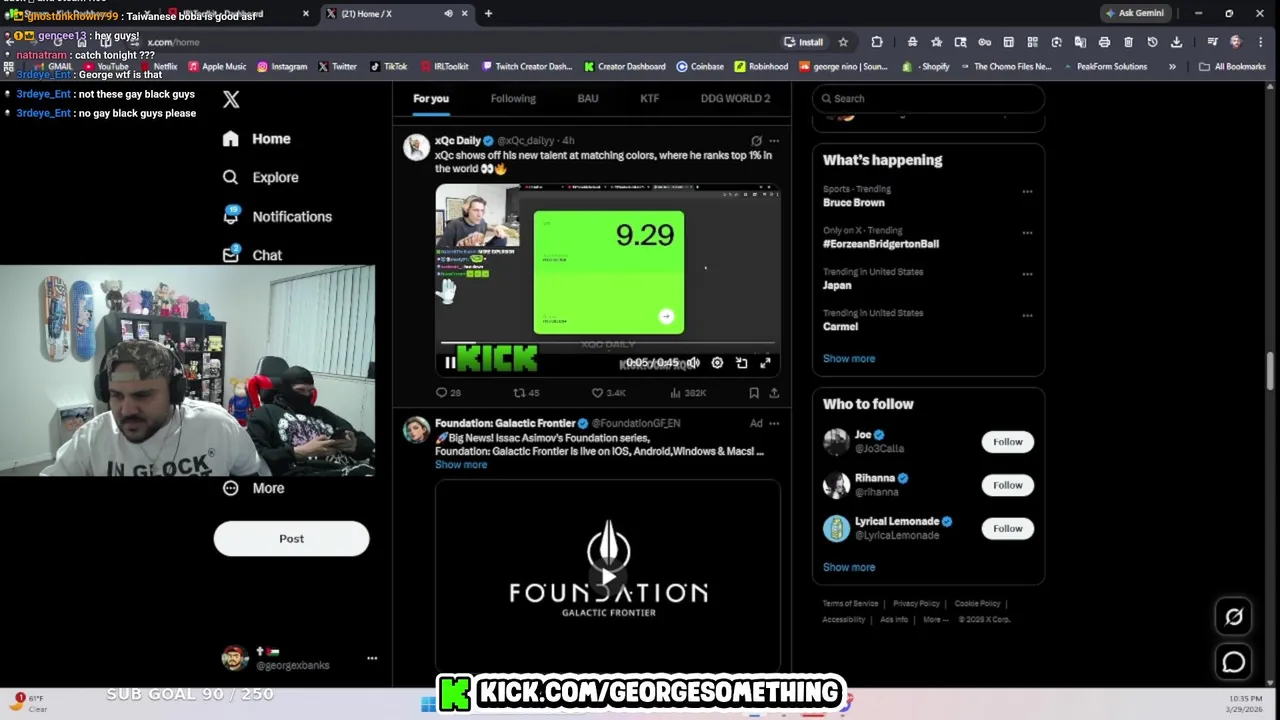The image size is (1280, 720).
Task: Follow Joe @Jo3Calla
Action: click(x=1007, y=442)
